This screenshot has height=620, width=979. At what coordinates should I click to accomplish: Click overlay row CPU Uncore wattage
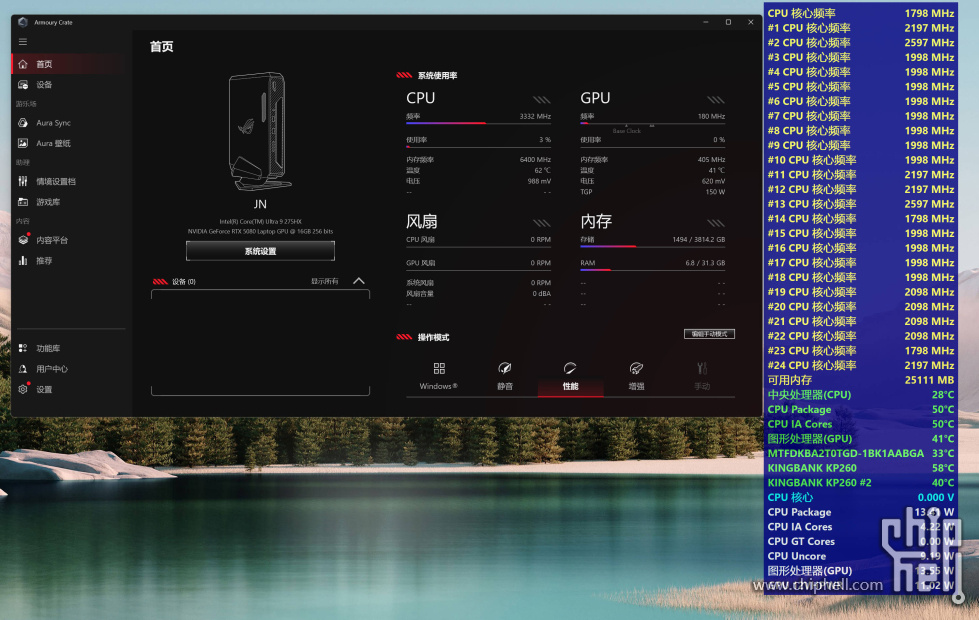[x=860, y=556]
